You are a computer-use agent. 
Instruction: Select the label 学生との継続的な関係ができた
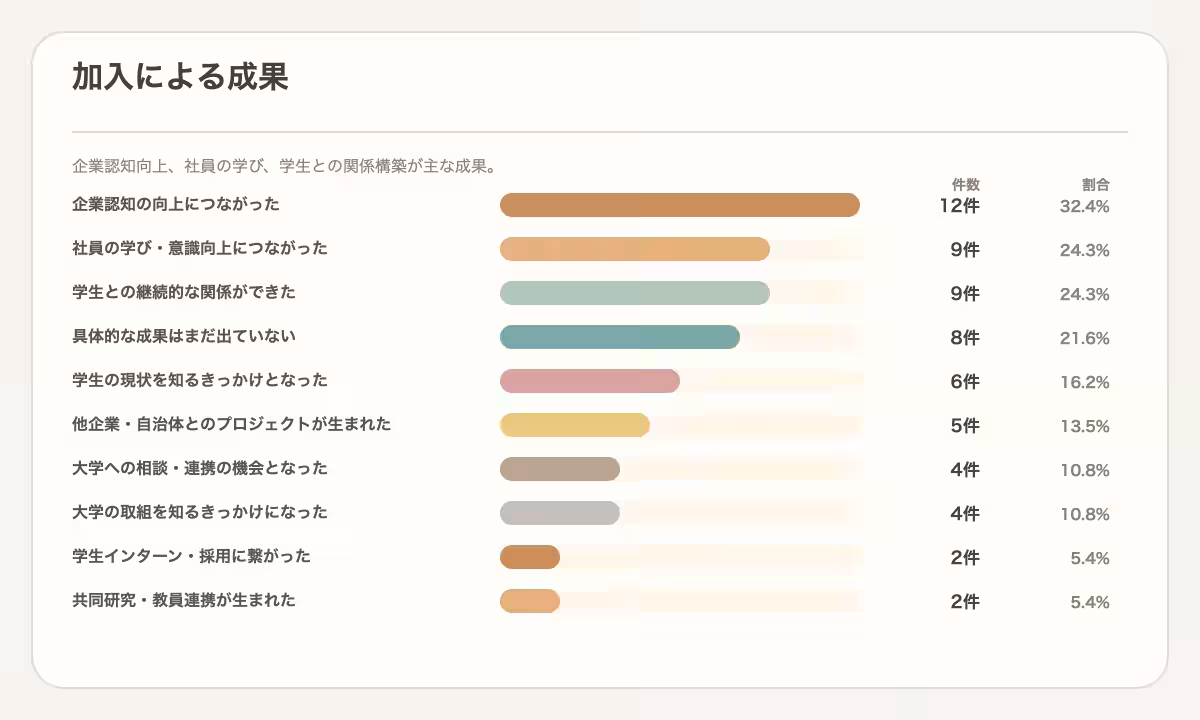point(184,292)
